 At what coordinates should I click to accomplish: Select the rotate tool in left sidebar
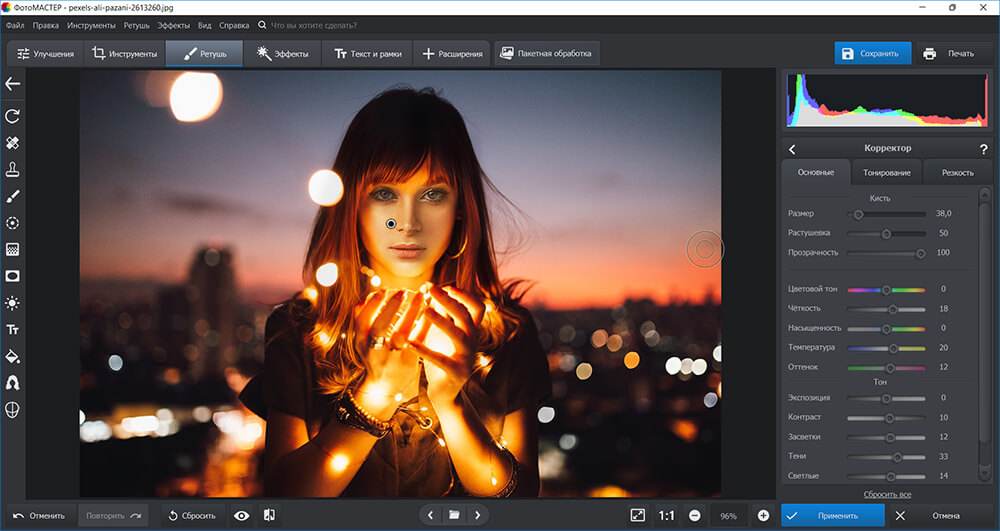pyautogui.click(x=12, y=116)
